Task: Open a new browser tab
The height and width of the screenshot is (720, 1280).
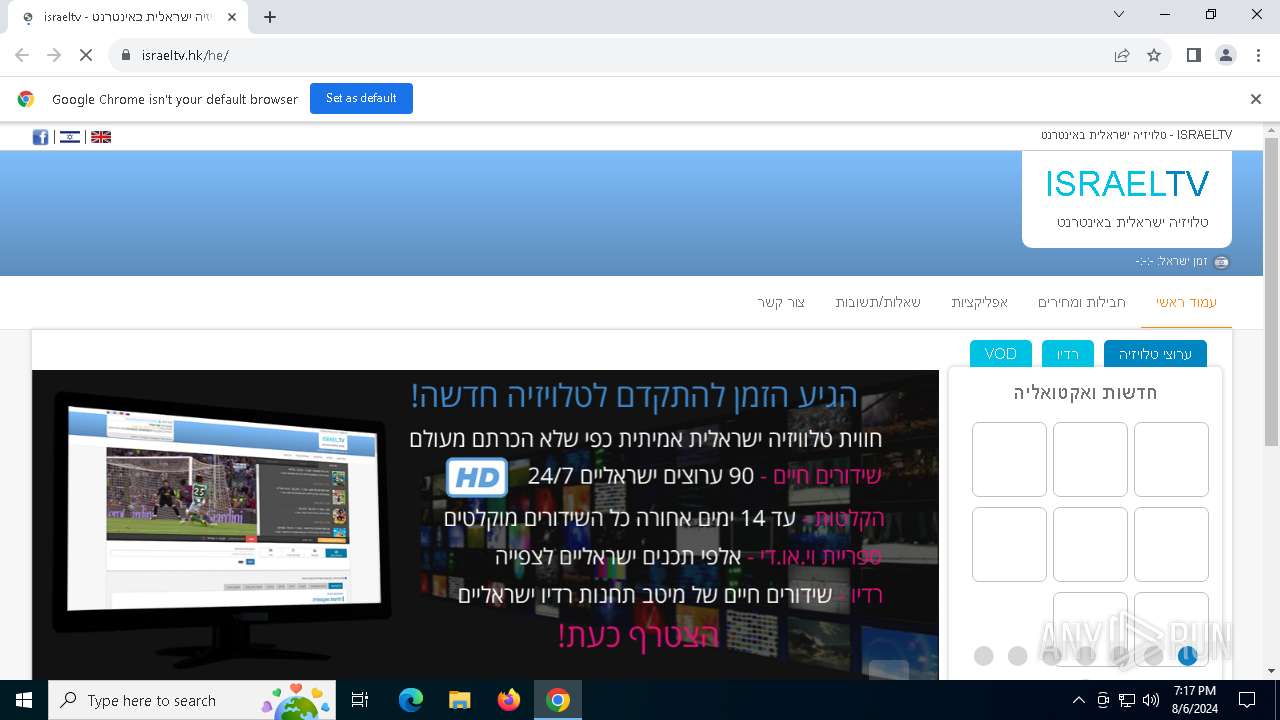Action: coord(270,17)
